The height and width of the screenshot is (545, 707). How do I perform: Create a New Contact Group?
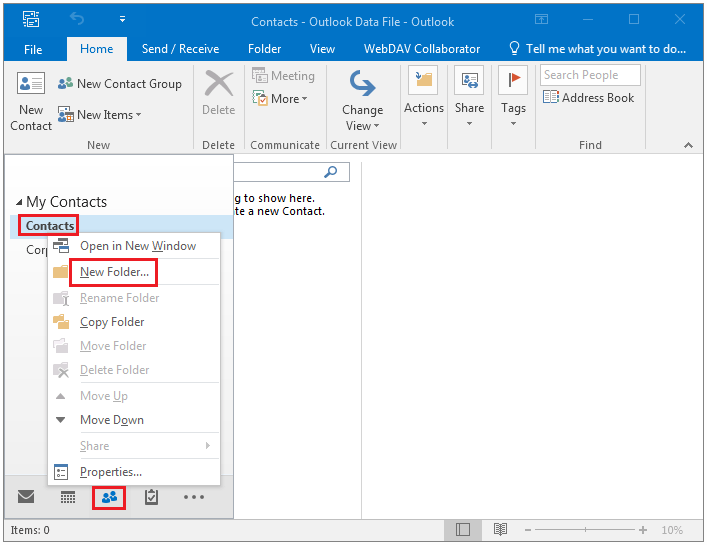tap(119, 84)
